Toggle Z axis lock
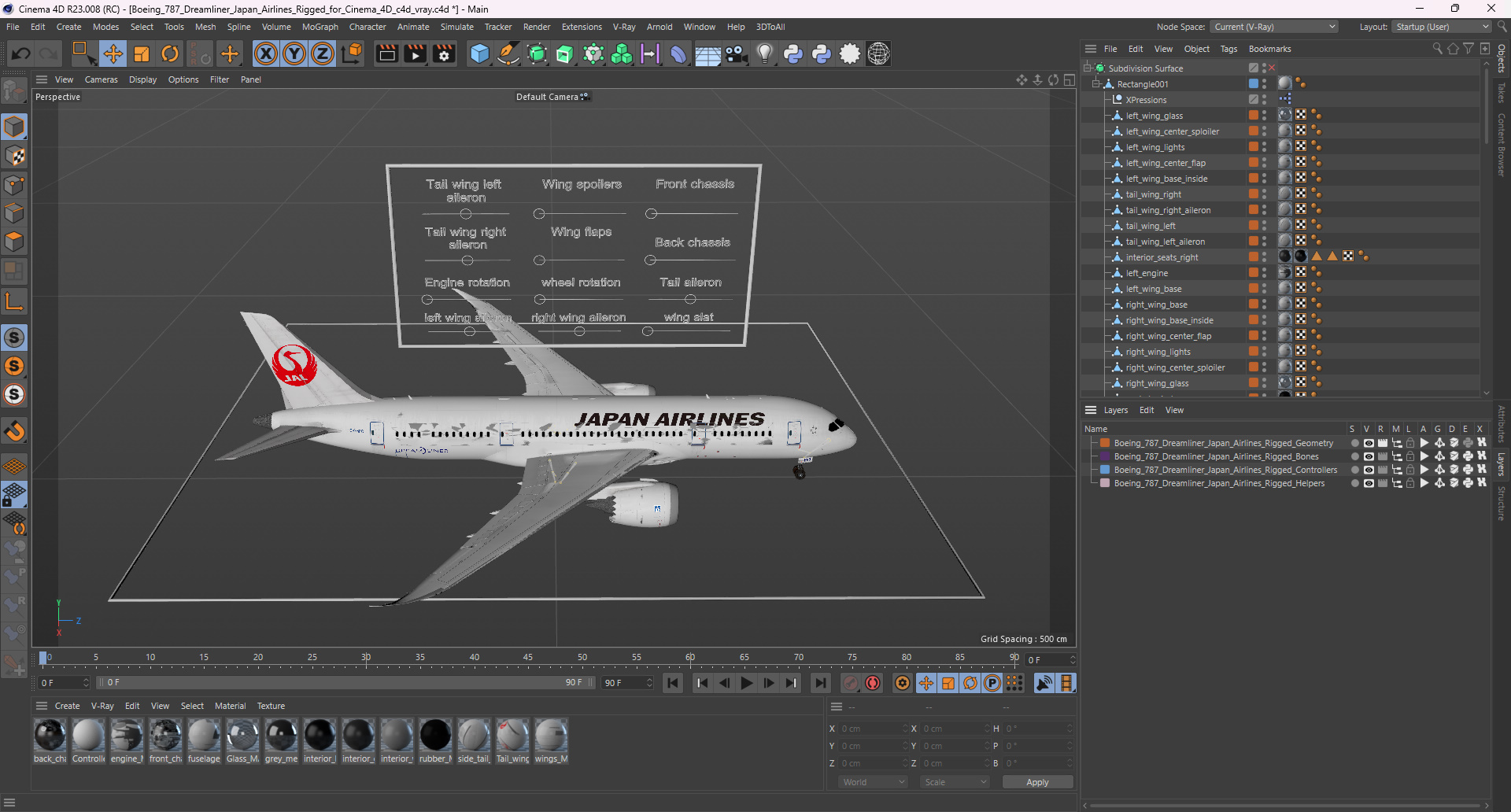This screenshot has height=812, width=1511. point(323,54)
